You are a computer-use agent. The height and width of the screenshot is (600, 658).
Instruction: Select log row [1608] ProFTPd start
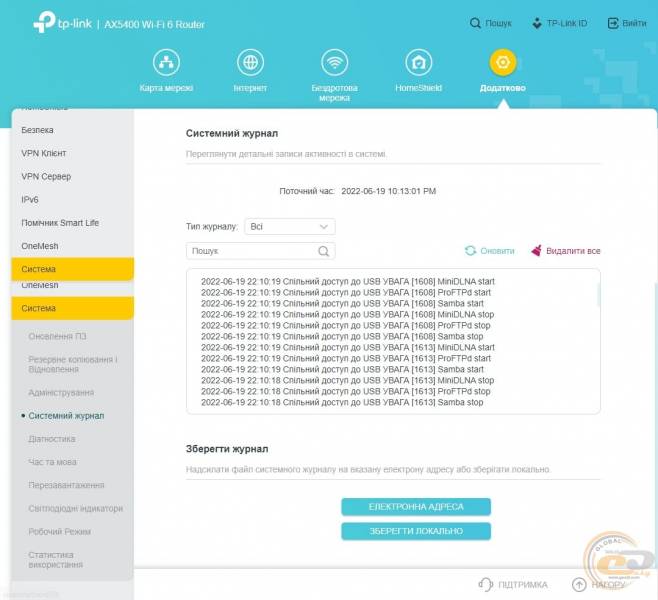[346, 292]
